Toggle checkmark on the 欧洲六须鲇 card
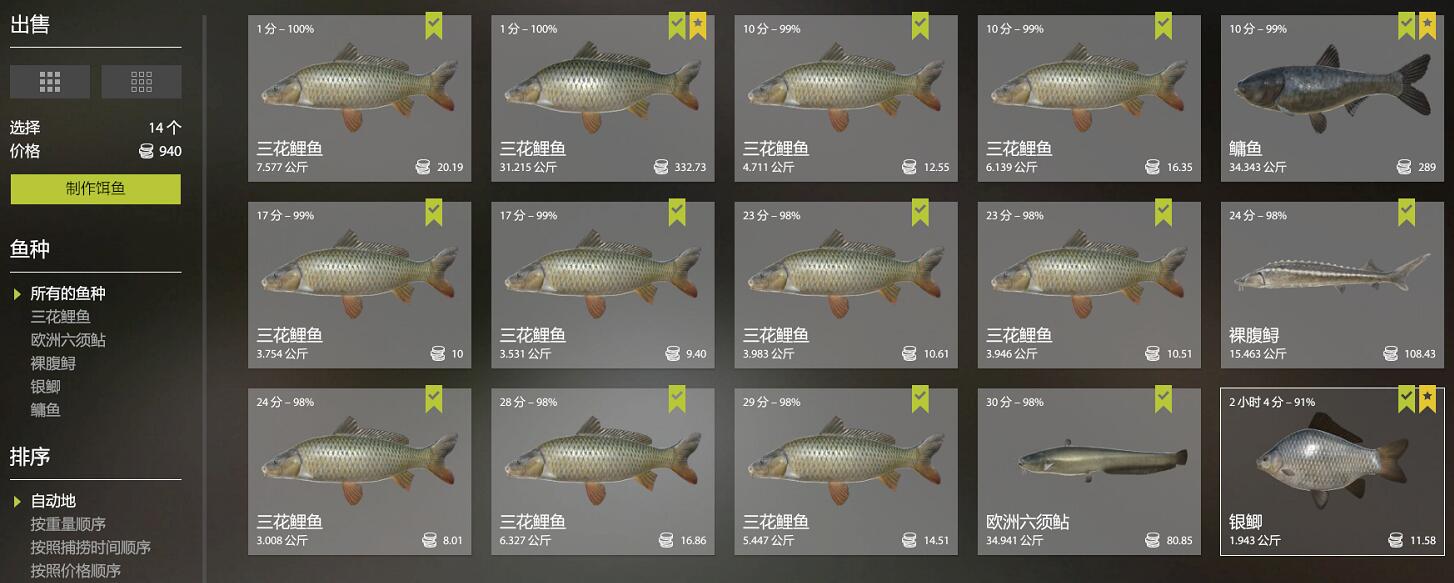1454x583 pixels. [x=1163, y=399]
